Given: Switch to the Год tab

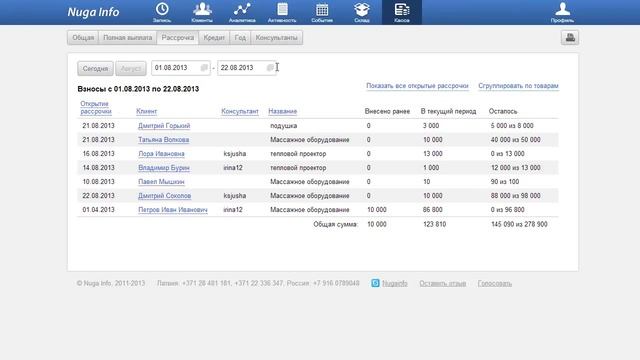Looking at the screenshot, I should click(240, 38).
